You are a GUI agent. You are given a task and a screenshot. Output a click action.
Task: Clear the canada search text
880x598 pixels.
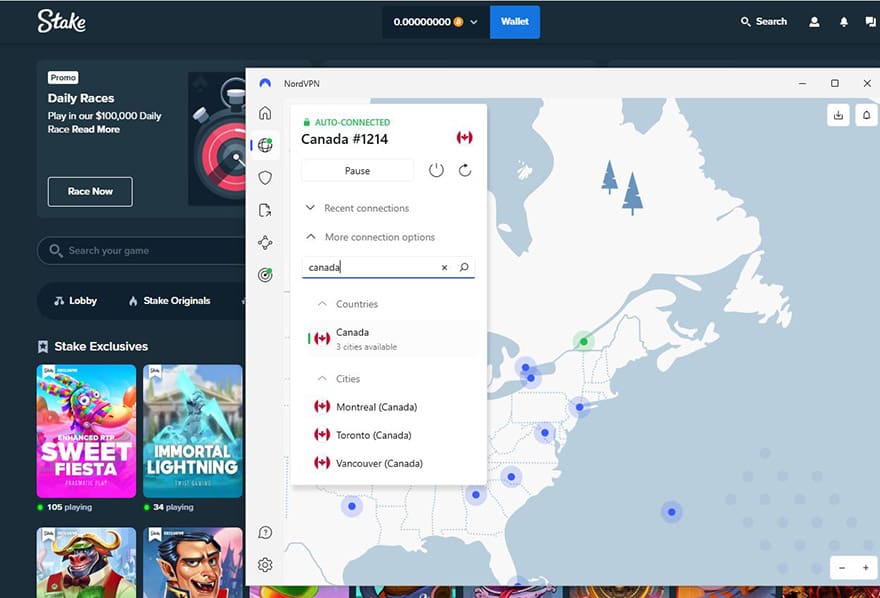[x=444, y=268]
